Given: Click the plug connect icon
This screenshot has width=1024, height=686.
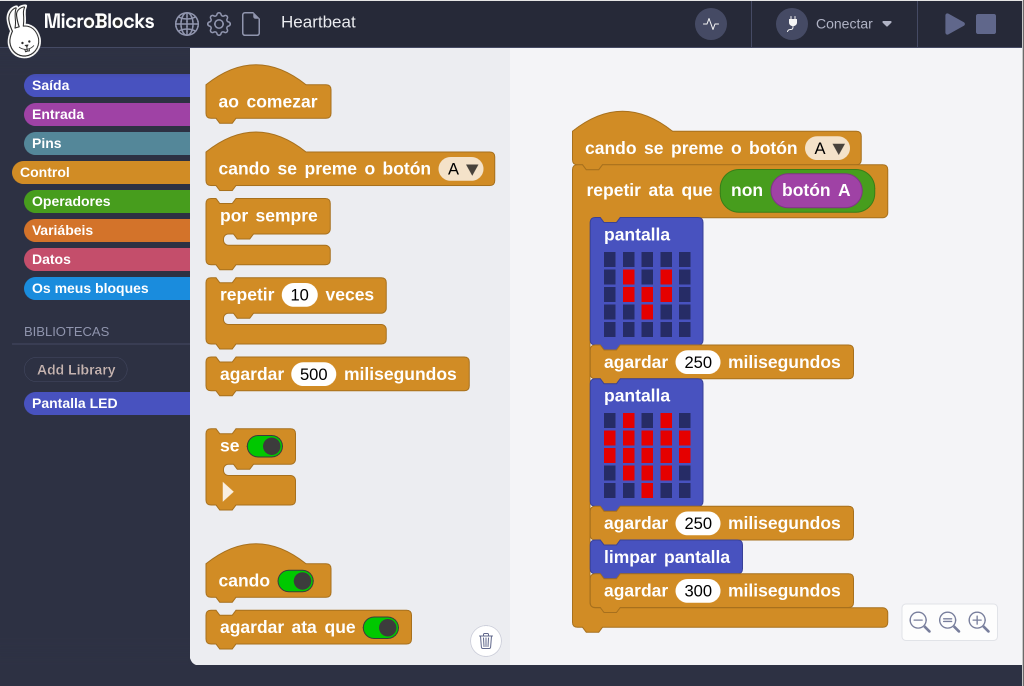Looking at the screenshot, I should pyautogui.click(x=792, y=24).
